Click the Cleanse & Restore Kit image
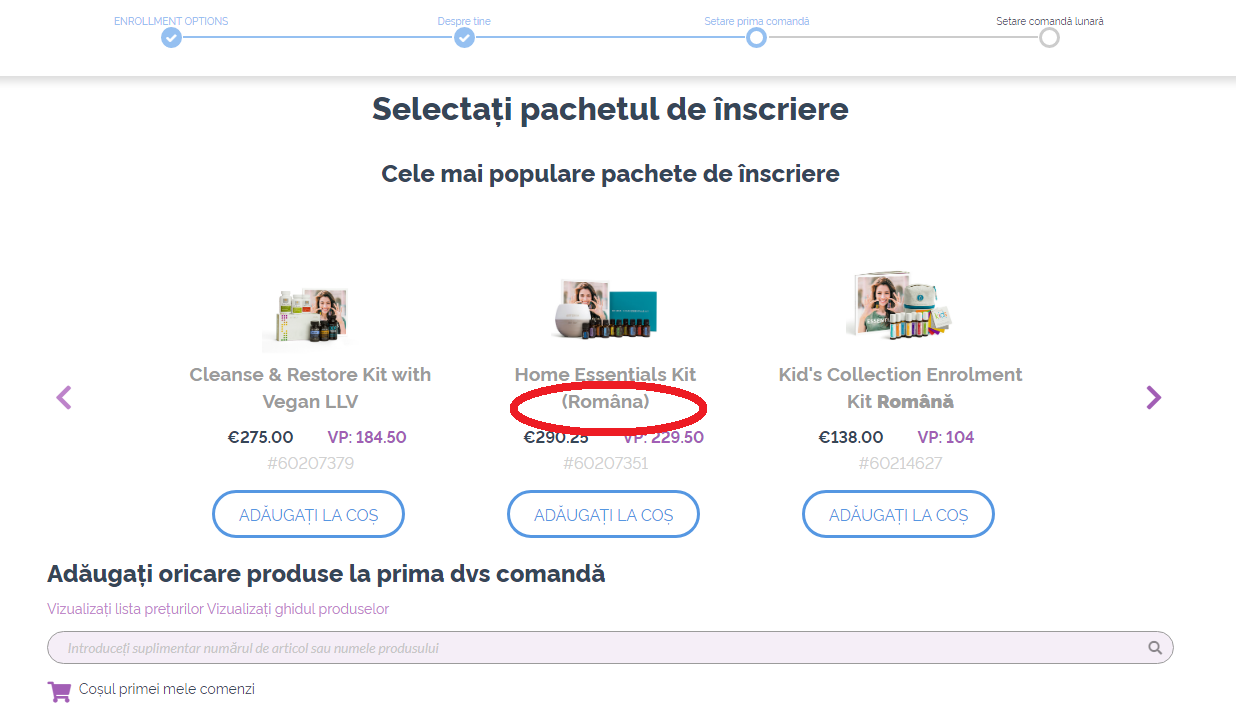1236x711 pixels. pyautogui.click(x=310, y=317)
